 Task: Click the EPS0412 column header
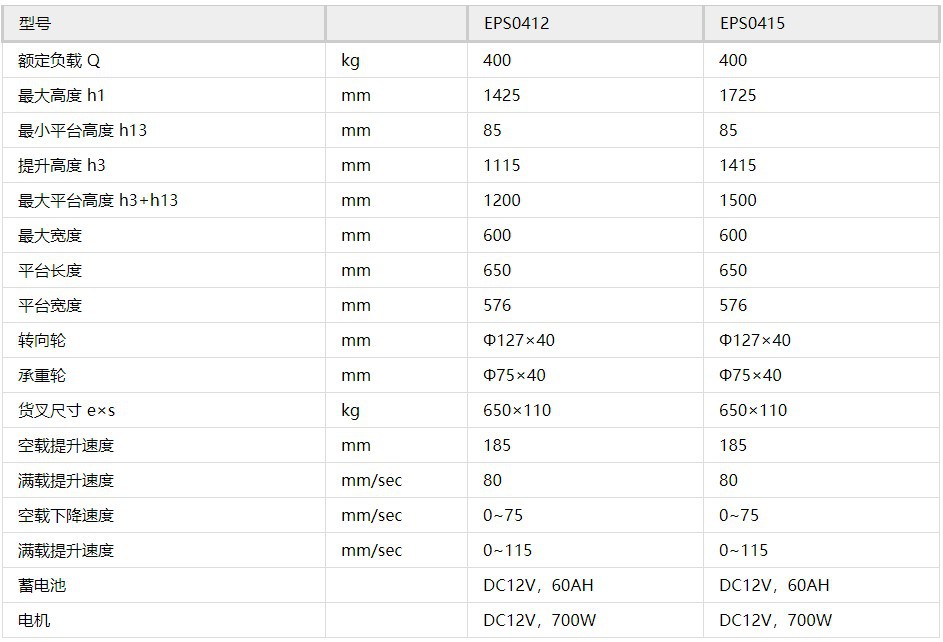coord(517,23)
